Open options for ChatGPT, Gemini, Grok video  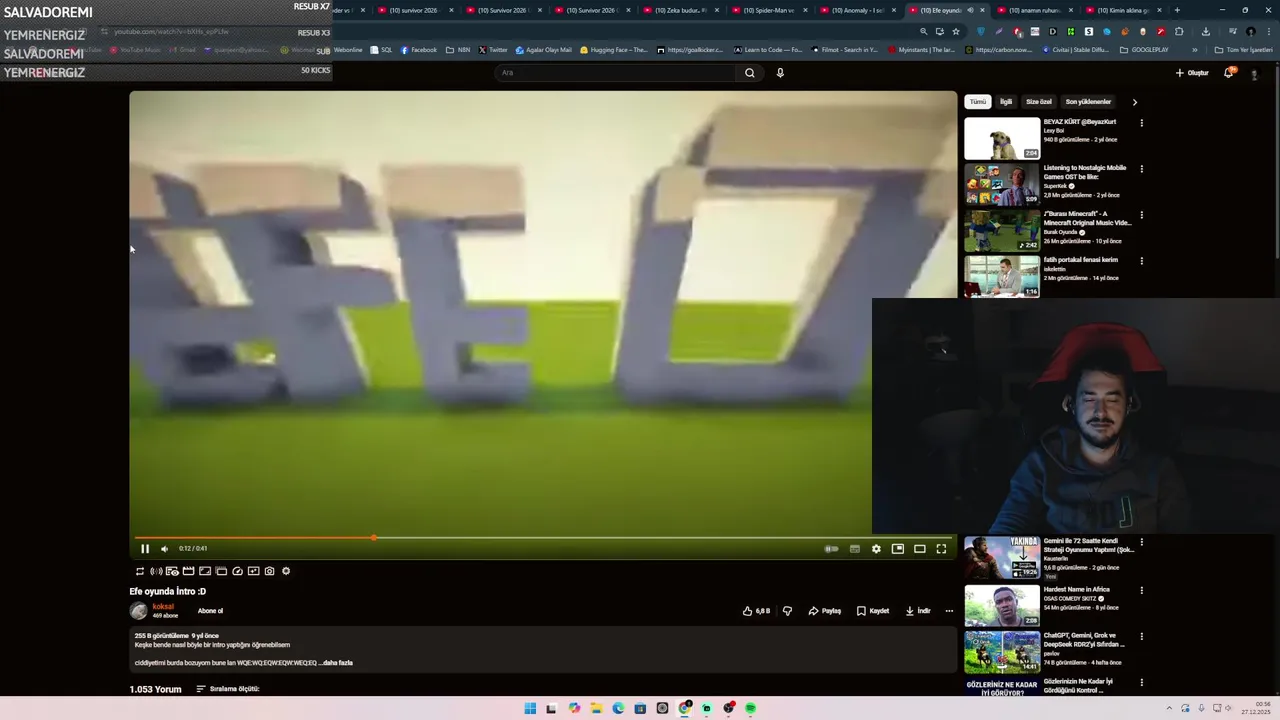tap(1141, 636)
